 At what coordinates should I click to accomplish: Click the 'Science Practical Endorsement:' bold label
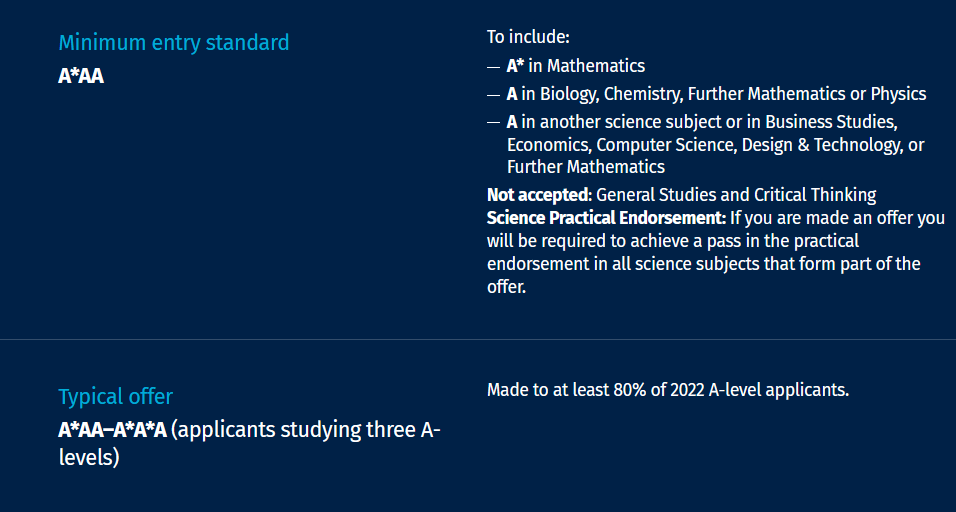(x=607, y=218)
